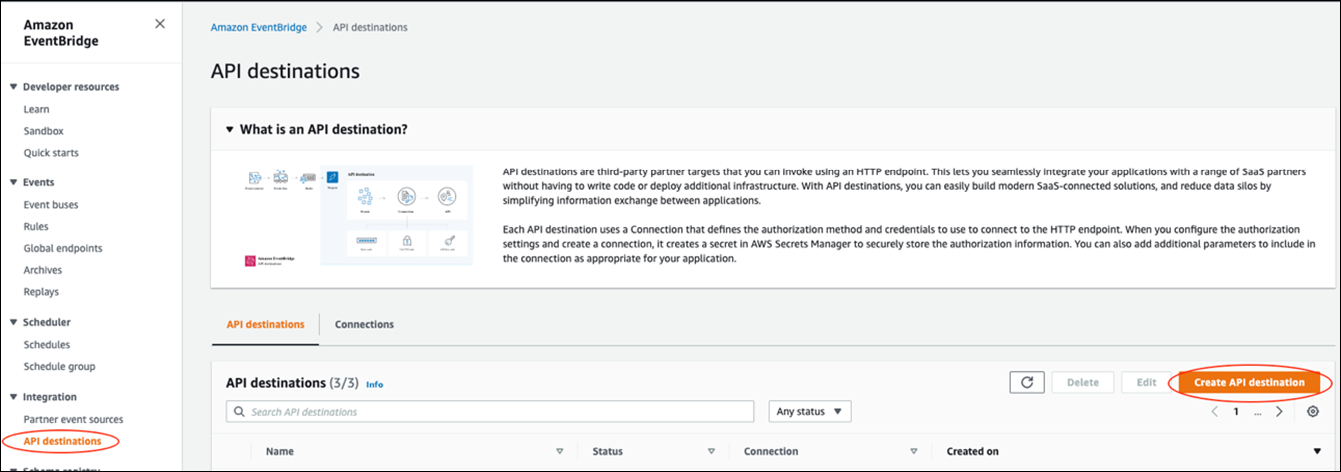This screenshot has width=1341, height=472.
Task: Click Create API destination button
Action: (1249, 382)
